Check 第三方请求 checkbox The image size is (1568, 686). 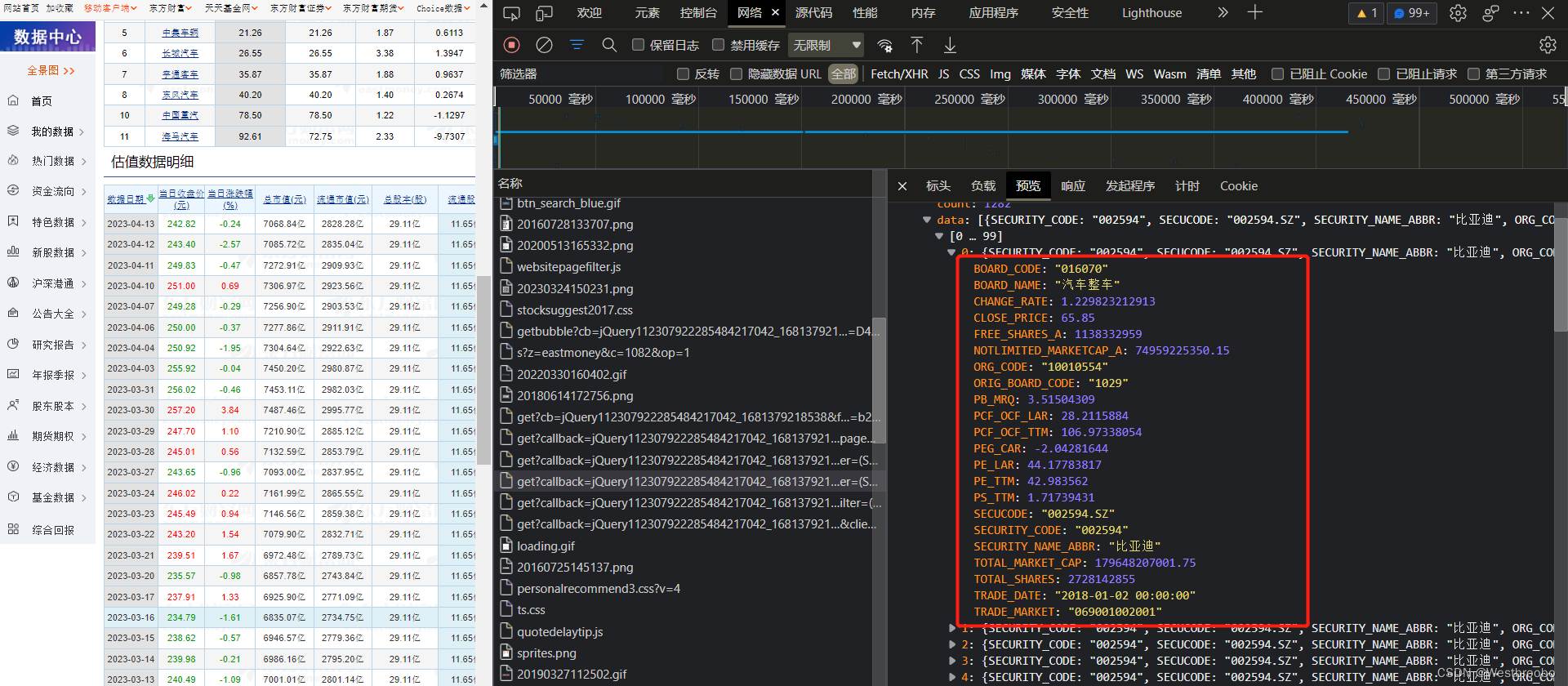coord(1474,74)
